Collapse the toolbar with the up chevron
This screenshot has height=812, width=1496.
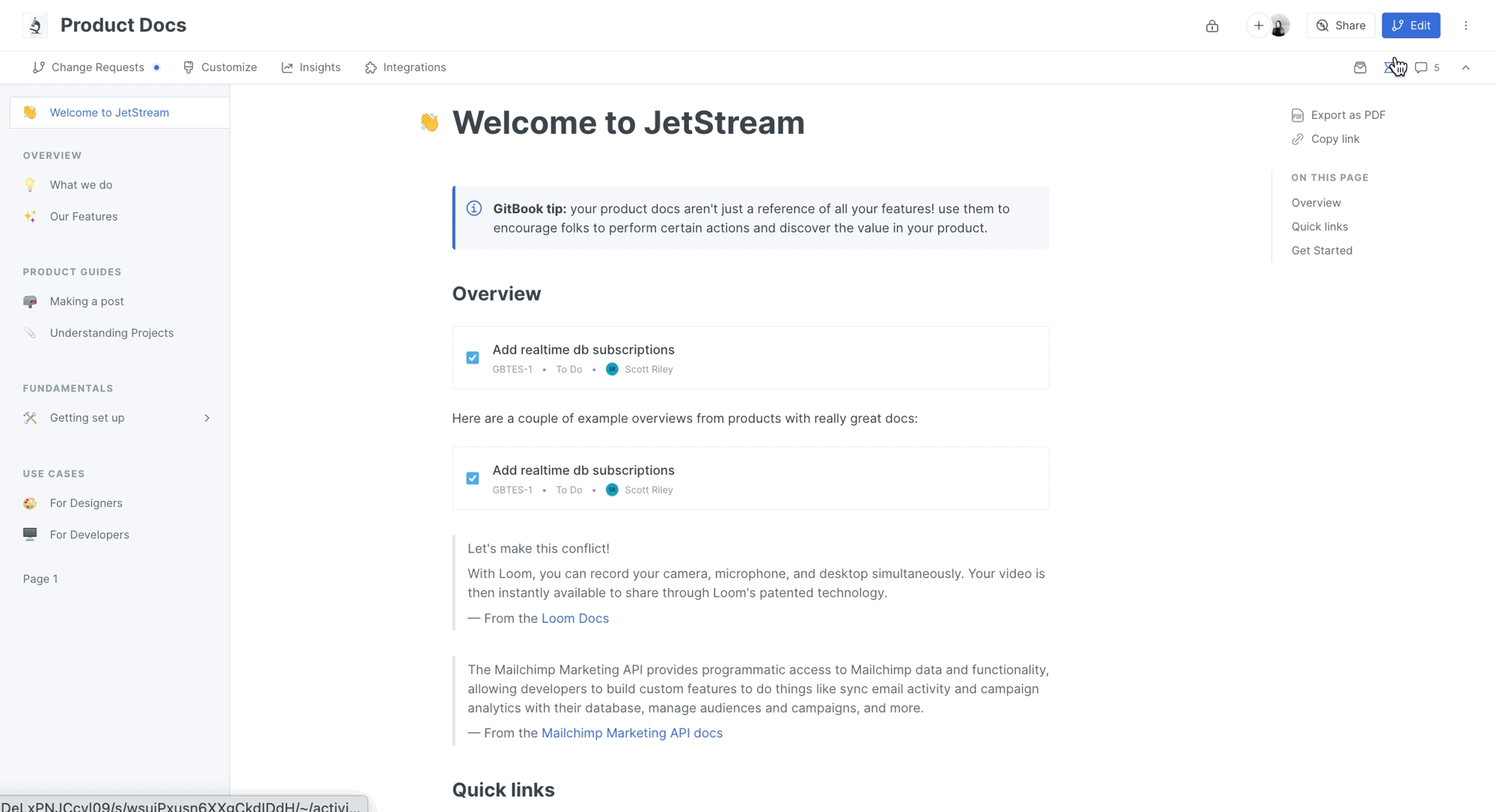pos(1465,67)
